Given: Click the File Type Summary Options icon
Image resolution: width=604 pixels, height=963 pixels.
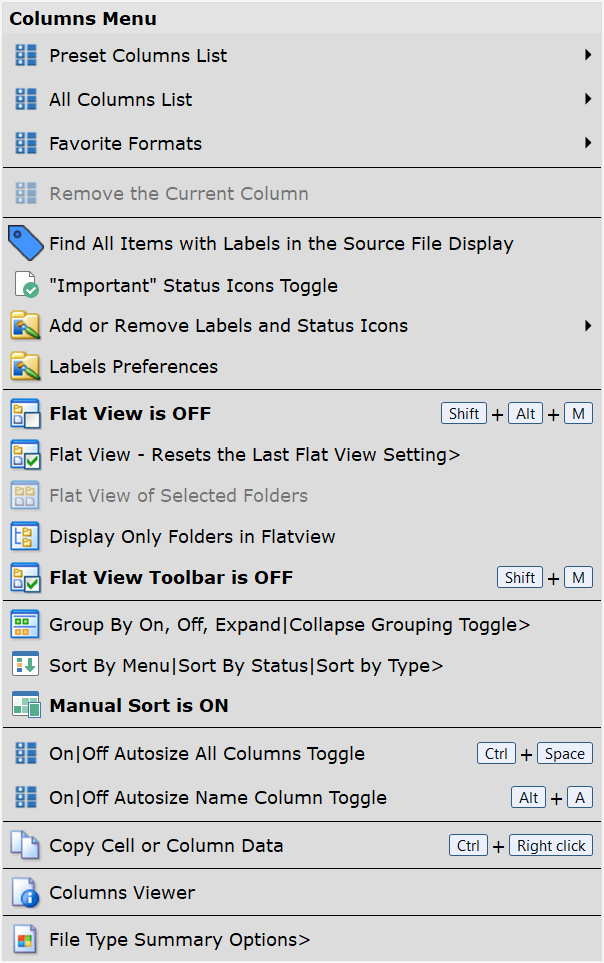Looking at the screenshot, I should [25, 940].
